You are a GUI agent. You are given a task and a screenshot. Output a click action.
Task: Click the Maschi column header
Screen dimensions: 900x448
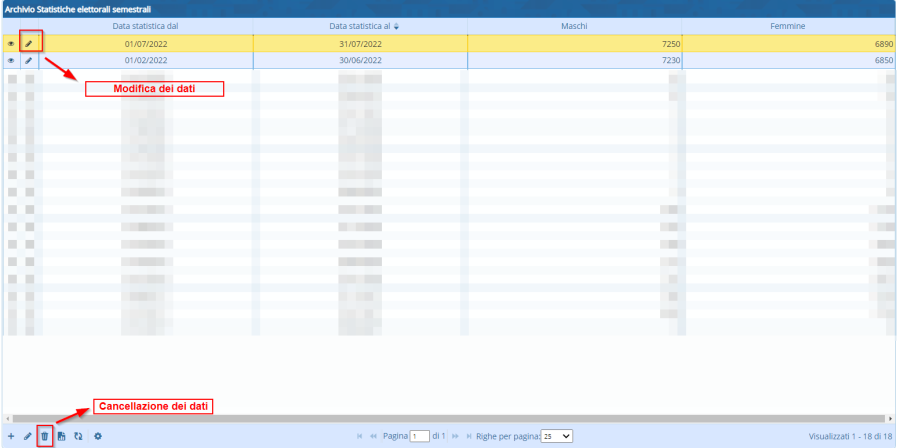click(x=575, y=26)
